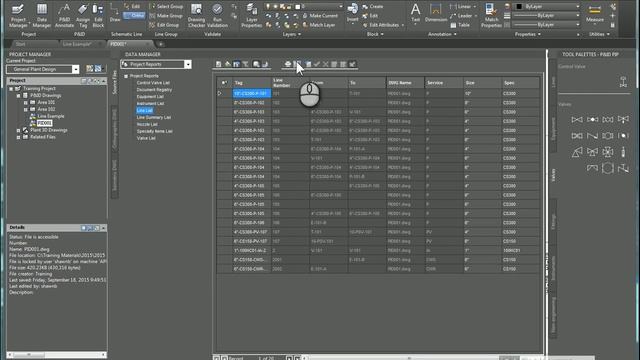The width and height of the screenshot is (640, 360).
Task: Select the Valve List report
Action: (x=146, y=138)
